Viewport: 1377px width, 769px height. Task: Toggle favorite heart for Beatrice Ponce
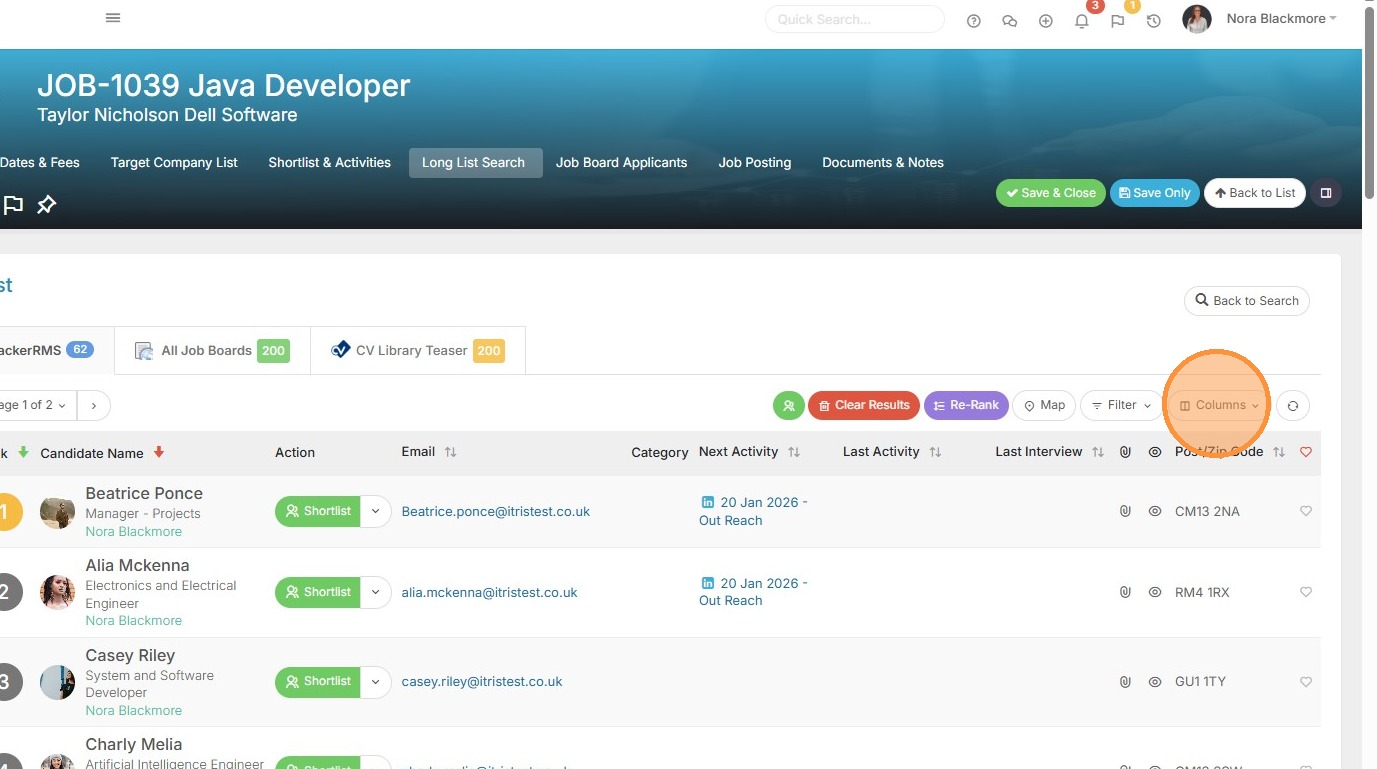pyautogui.click(x=1305, y=511)
